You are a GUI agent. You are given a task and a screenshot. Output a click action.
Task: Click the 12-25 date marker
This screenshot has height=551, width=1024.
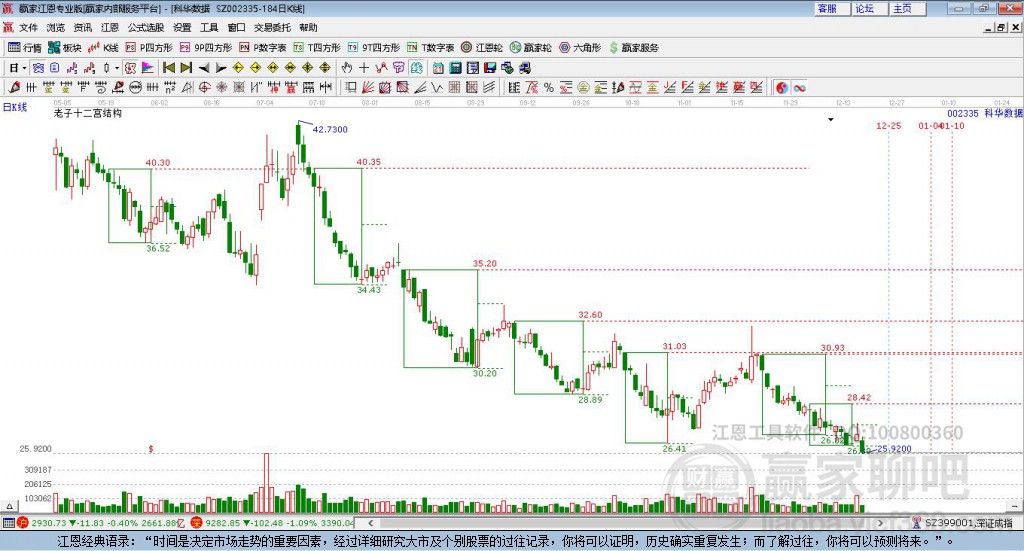[888, 125]
